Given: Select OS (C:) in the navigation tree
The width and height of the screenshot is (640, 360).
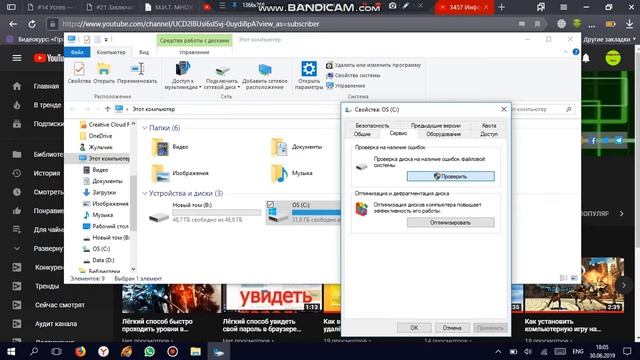Looking at the screenshot, I should [97, 249].
